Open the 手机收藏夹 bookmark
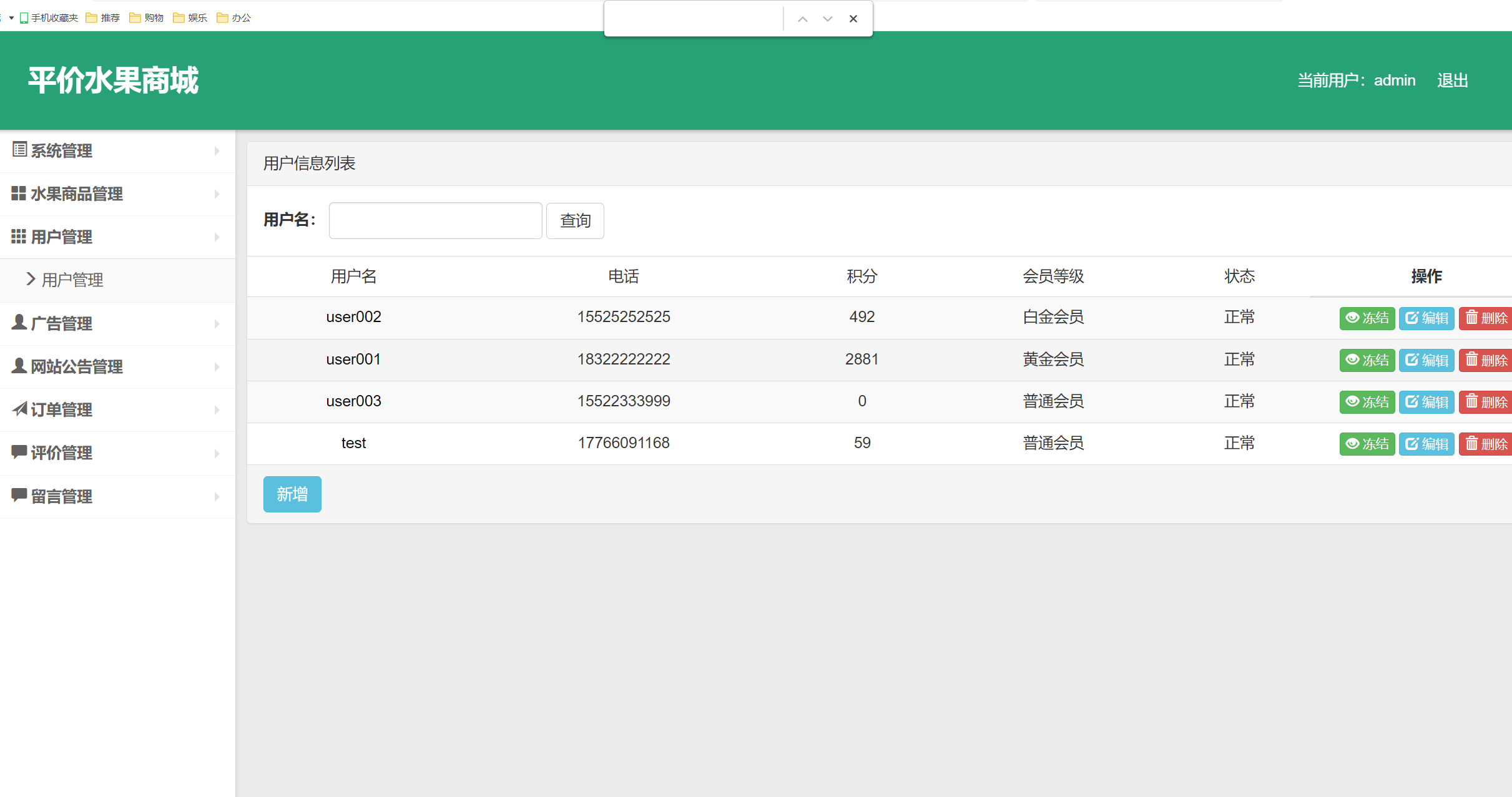1512x797 pixels. click(x=49, y=18)
